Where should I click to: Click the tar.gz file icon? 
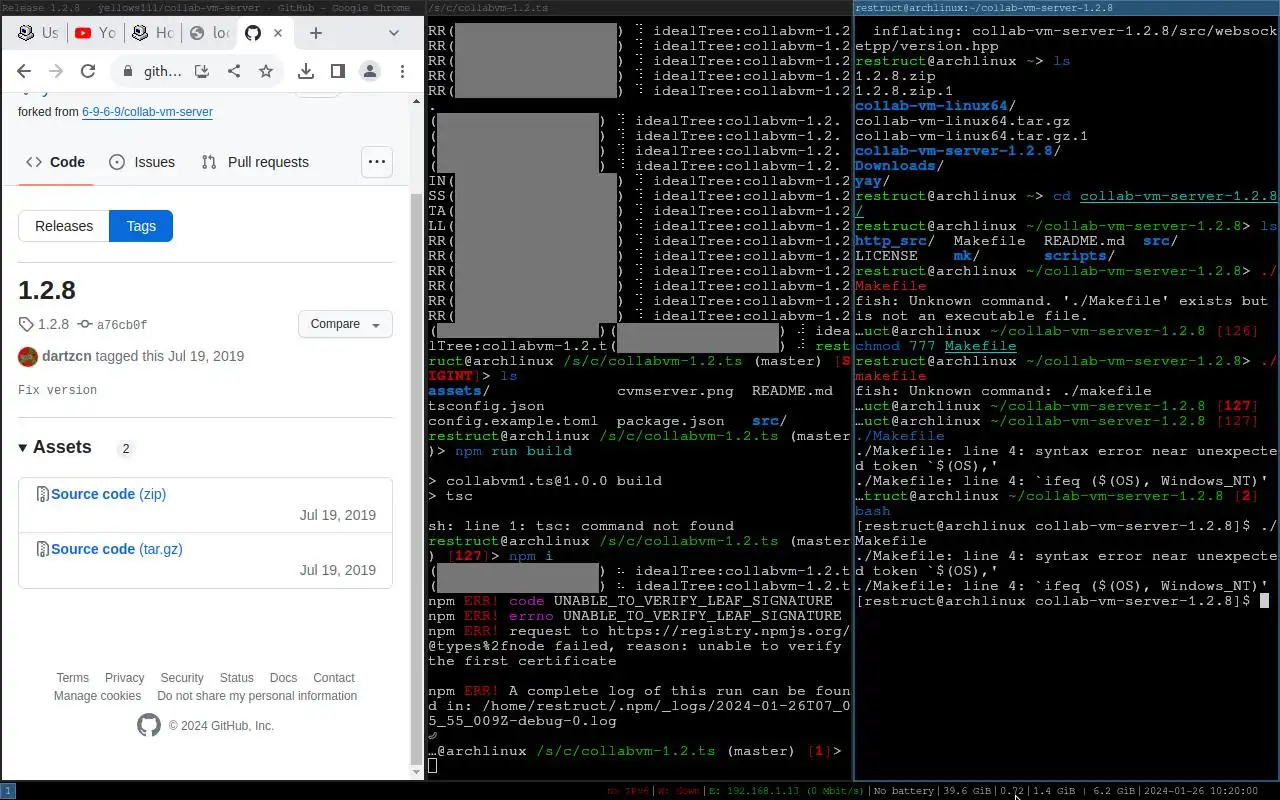pyautogui.click(x=42, y=549)
